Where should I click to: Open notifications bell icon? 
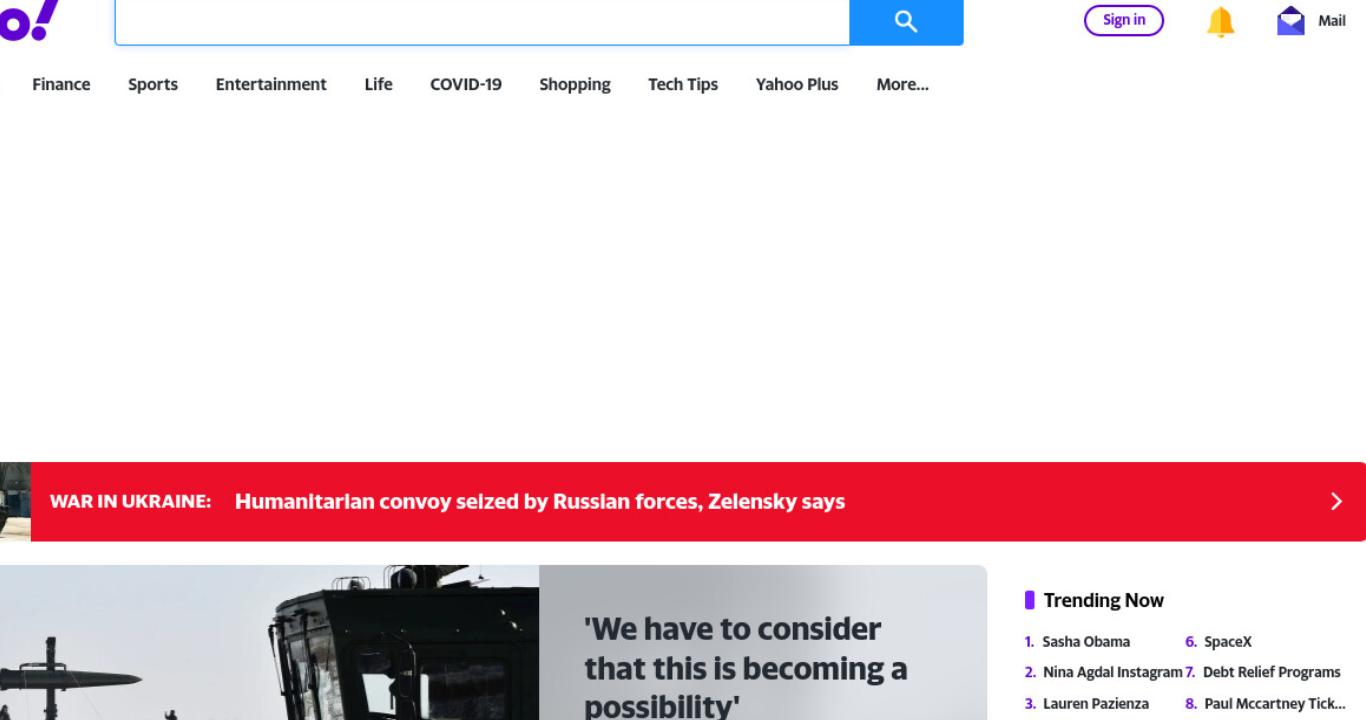[x=1220, y=21]
